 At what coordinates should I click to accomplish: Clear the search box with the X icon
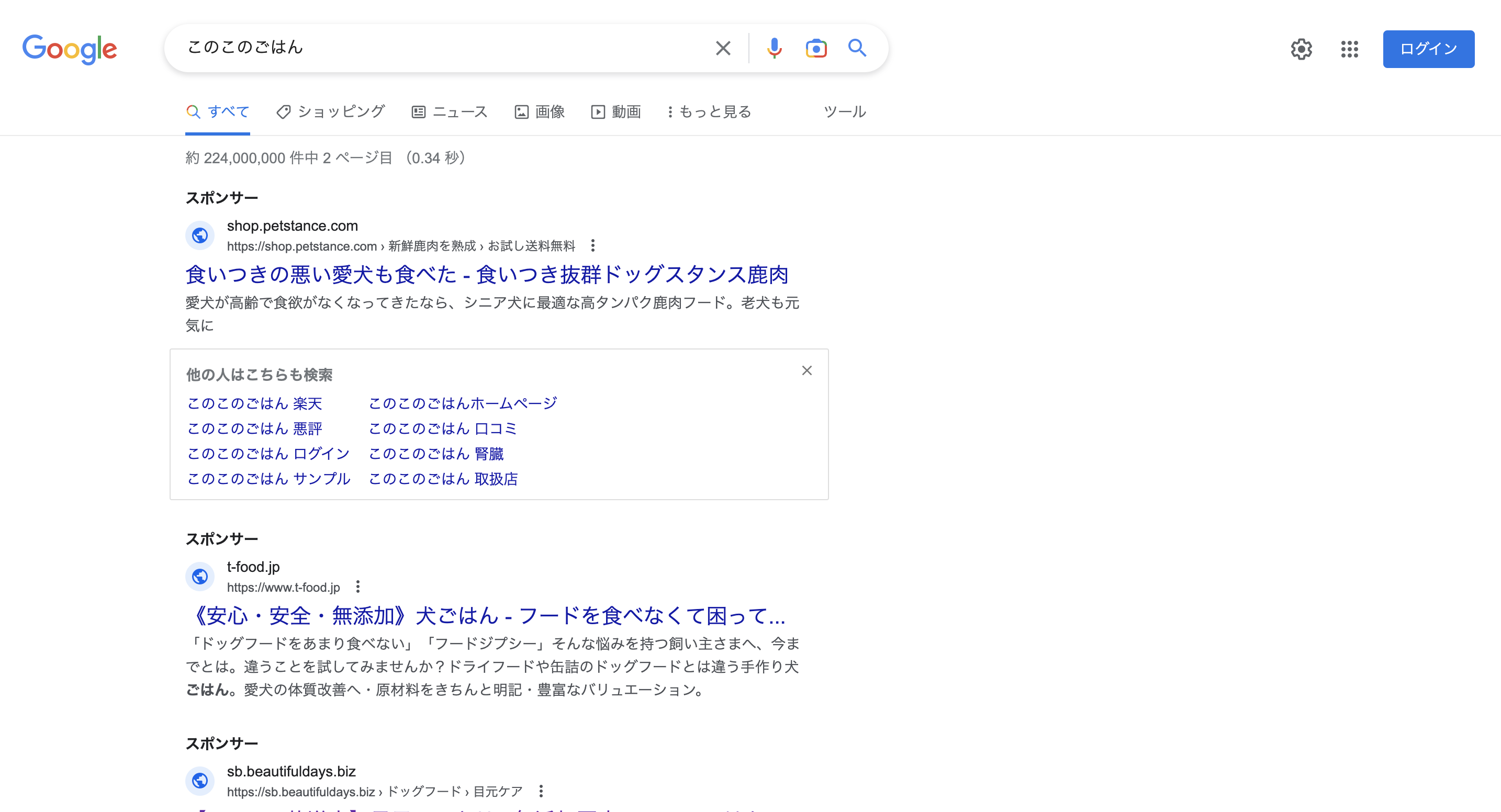723,48
